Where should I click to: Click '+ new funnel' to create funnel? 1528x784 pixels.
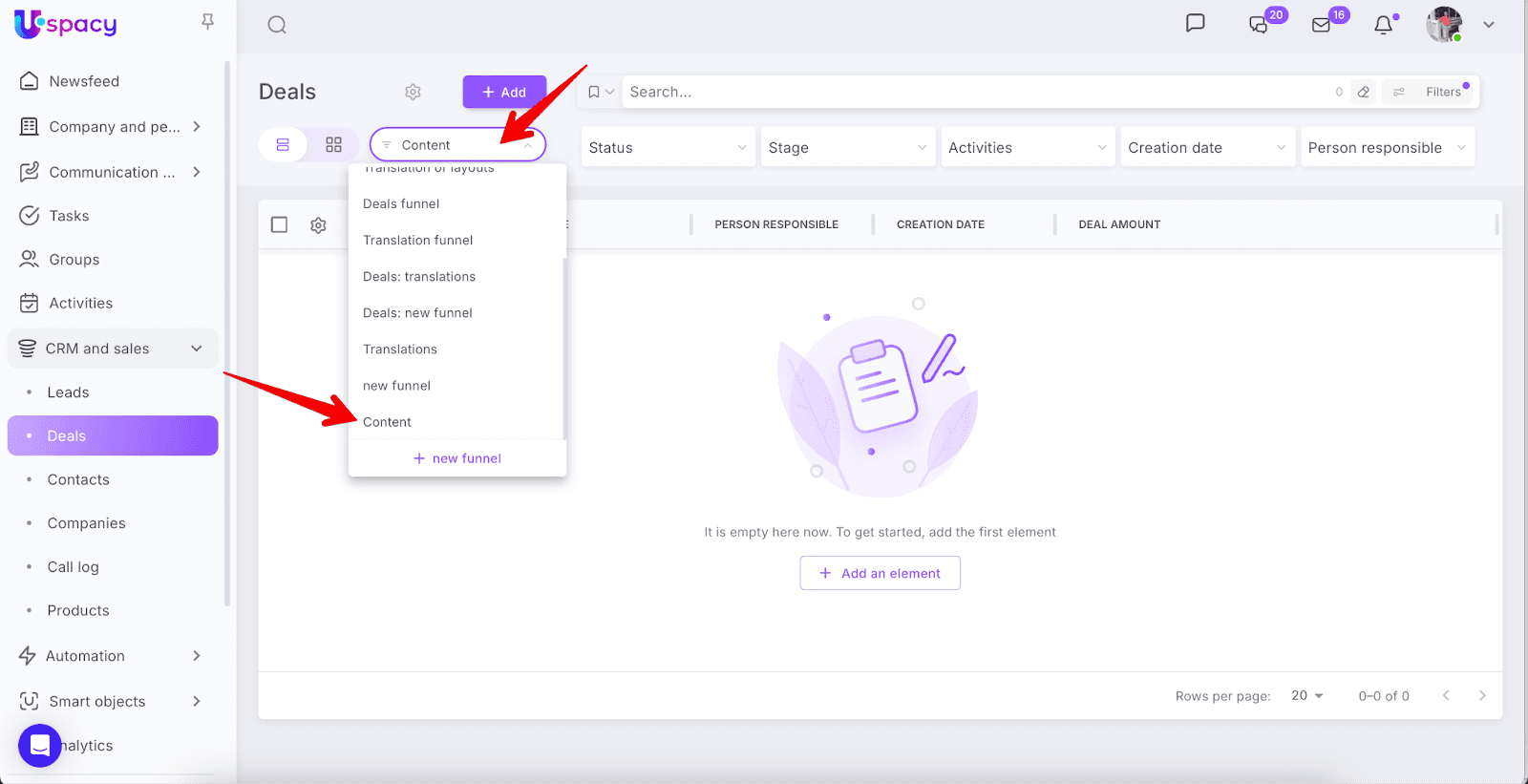[457, 458]
